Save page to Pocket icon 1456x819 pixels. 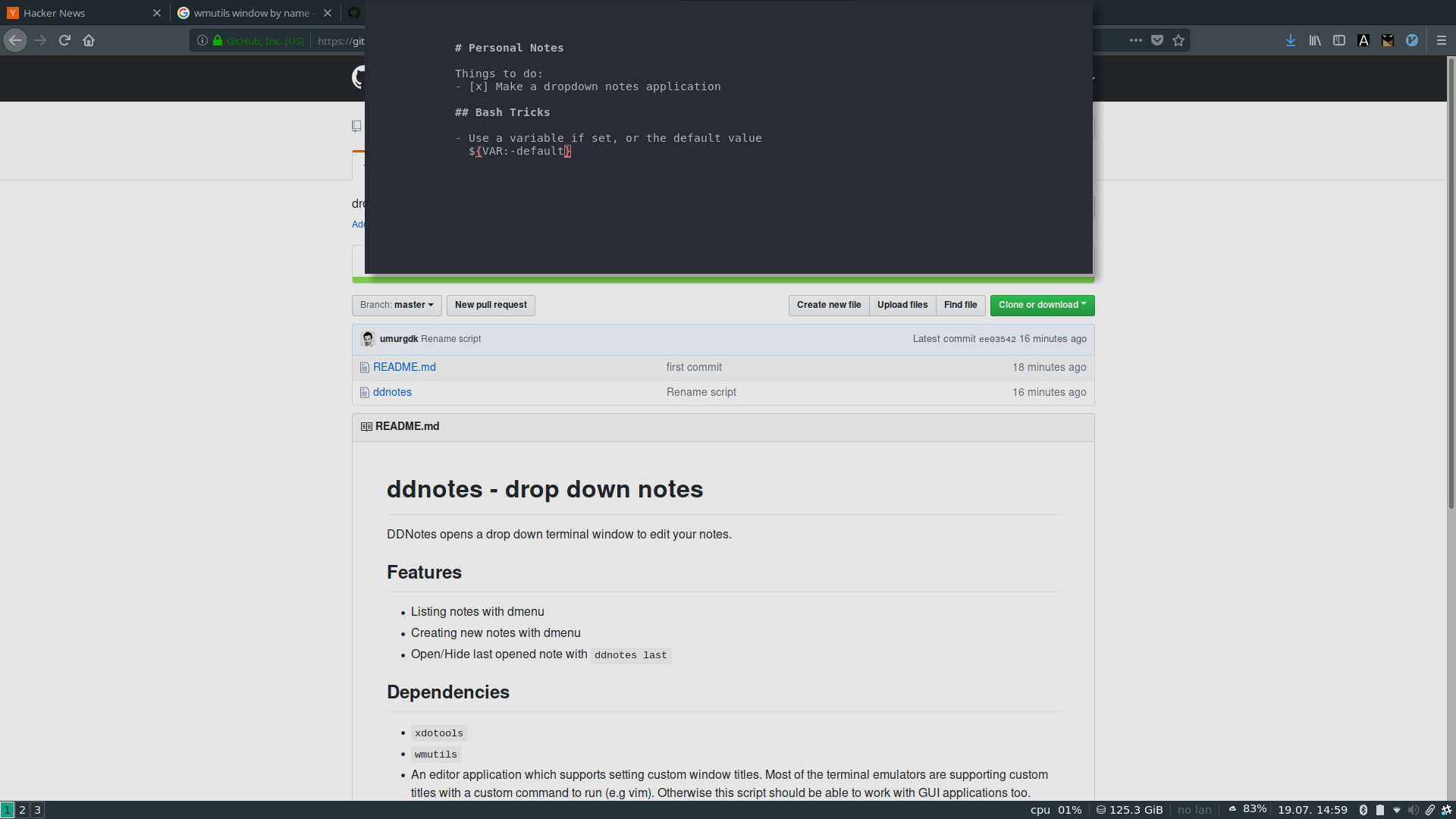click(x=1157, y=41)
